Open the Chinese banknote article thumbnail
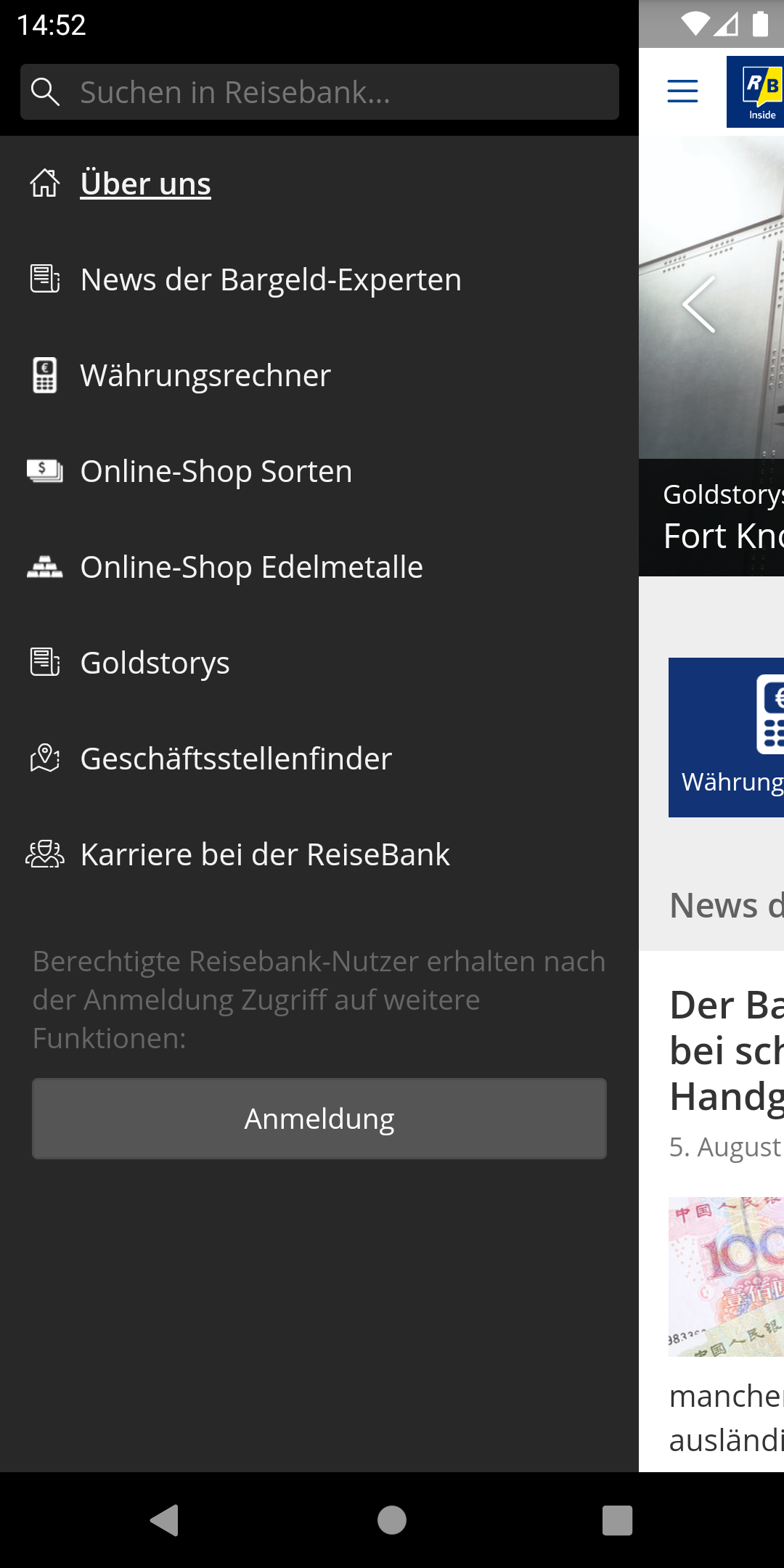 click(x=726, y=1277)
